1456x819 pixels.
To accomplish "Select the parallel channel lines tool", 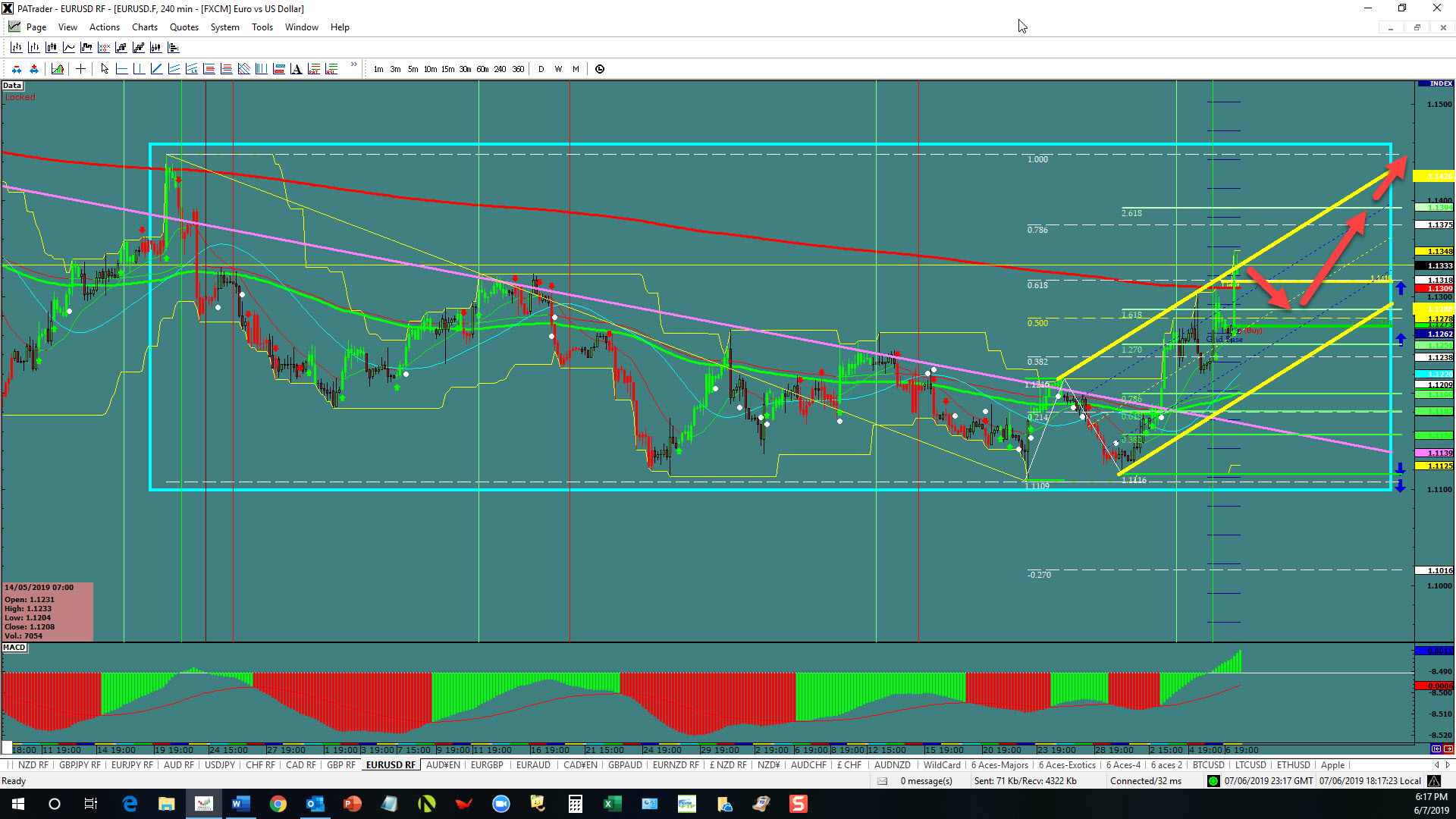I will [x=174, y=69].
